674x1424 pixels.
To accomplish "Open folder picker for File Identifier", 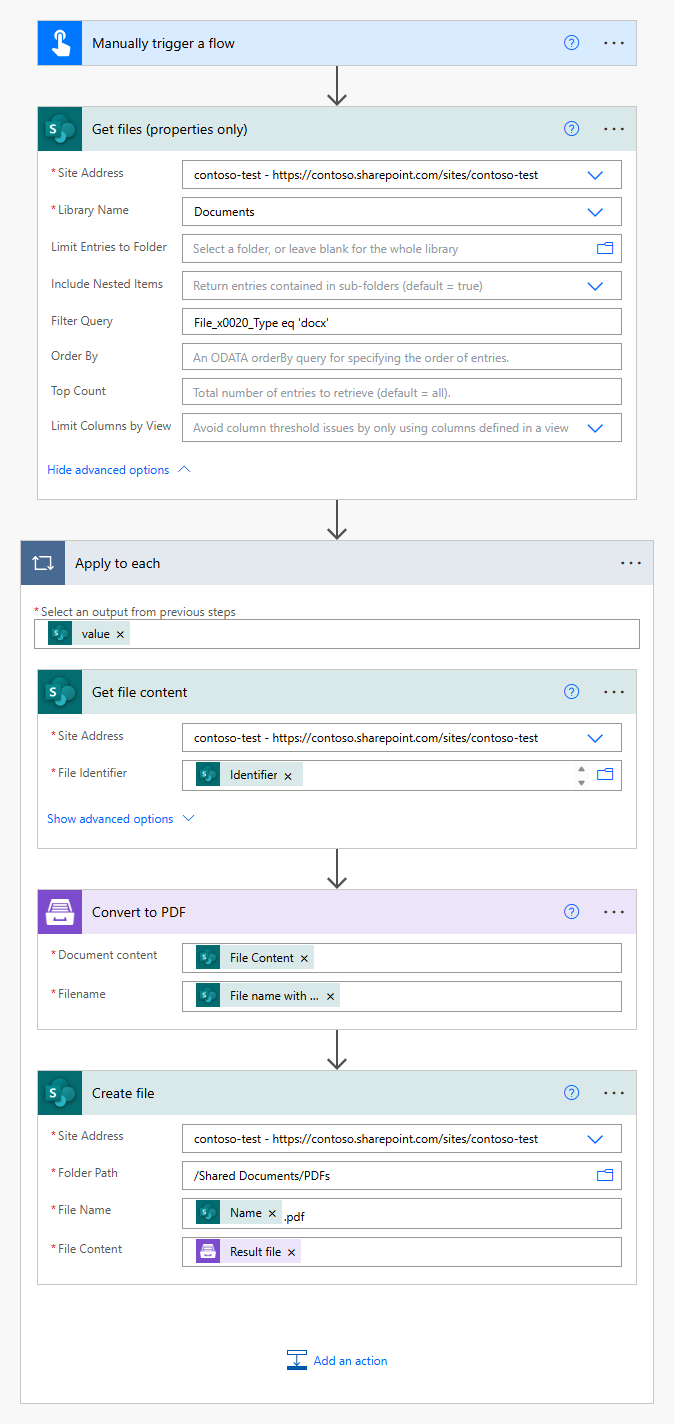I will point(605,774).
